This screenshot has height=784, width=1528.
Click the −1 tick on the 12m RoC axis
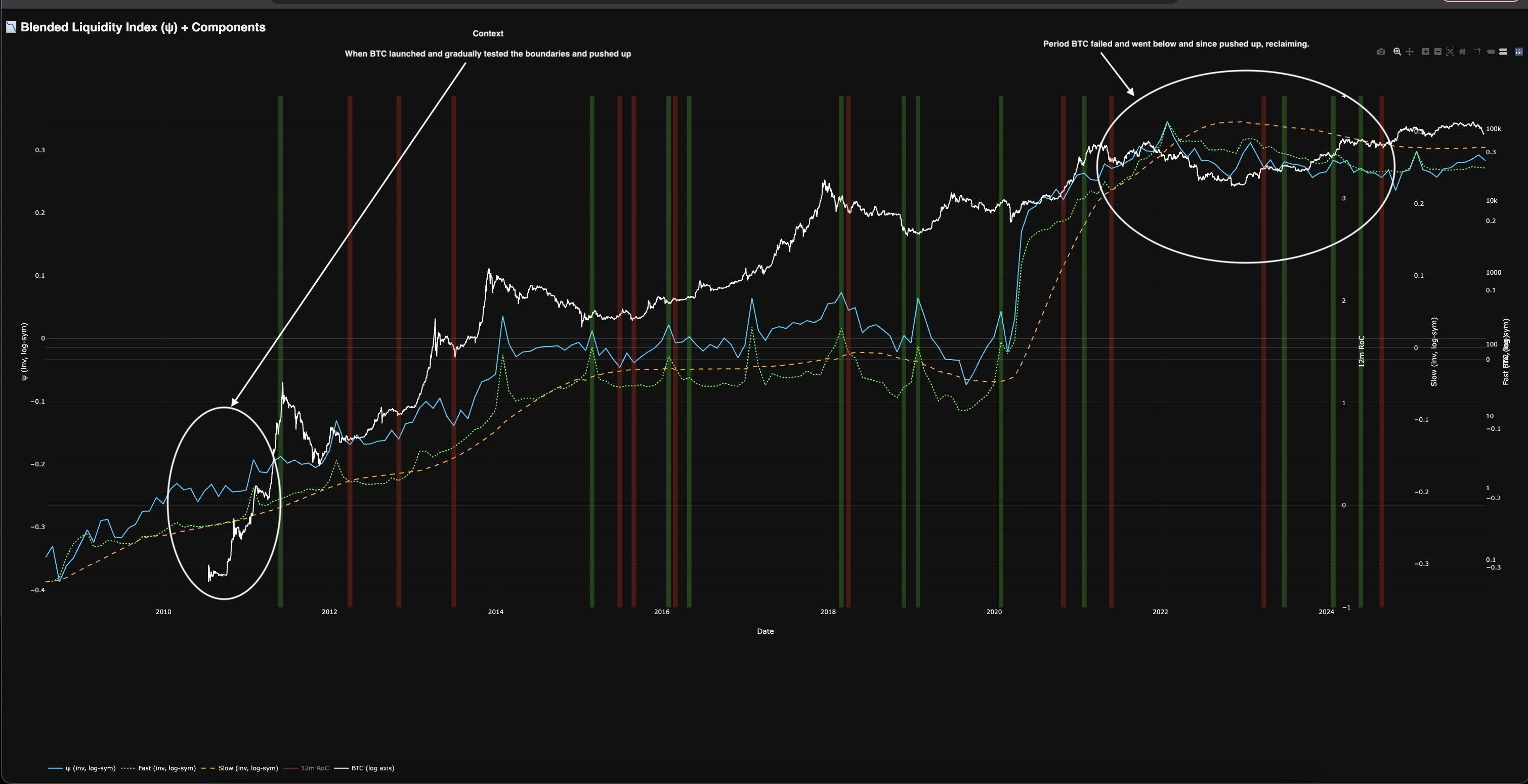(1346, 607)
